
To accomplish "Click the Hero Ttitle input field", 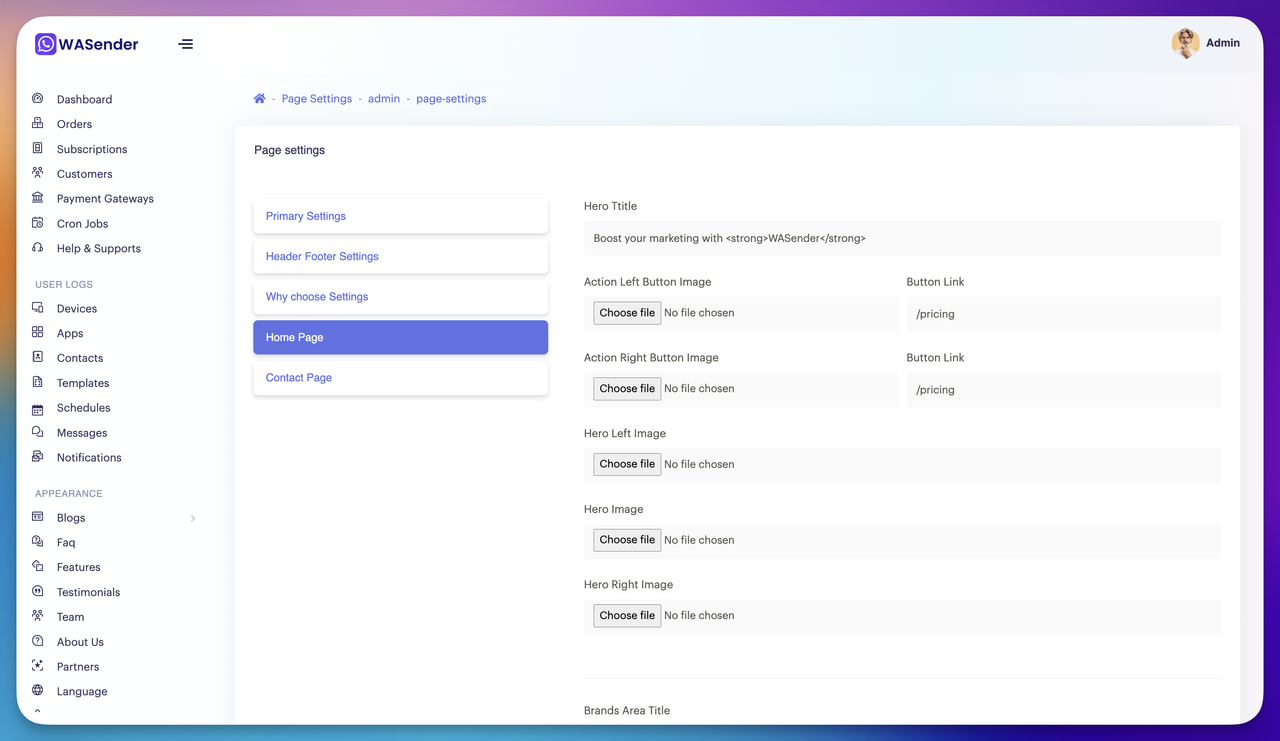I will point(902,239).
